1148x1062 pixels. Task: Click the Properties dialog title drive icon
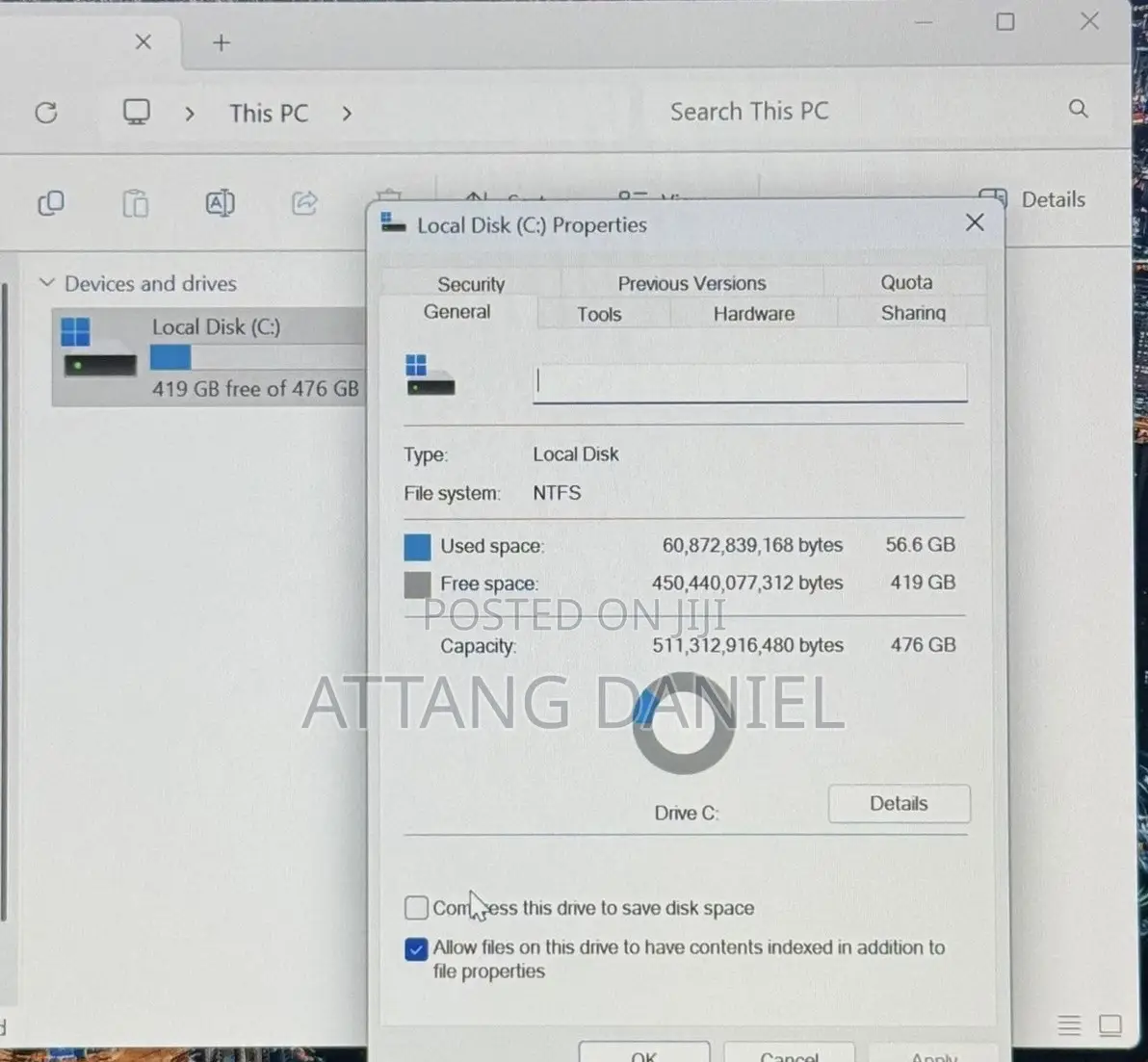(393, 222)
